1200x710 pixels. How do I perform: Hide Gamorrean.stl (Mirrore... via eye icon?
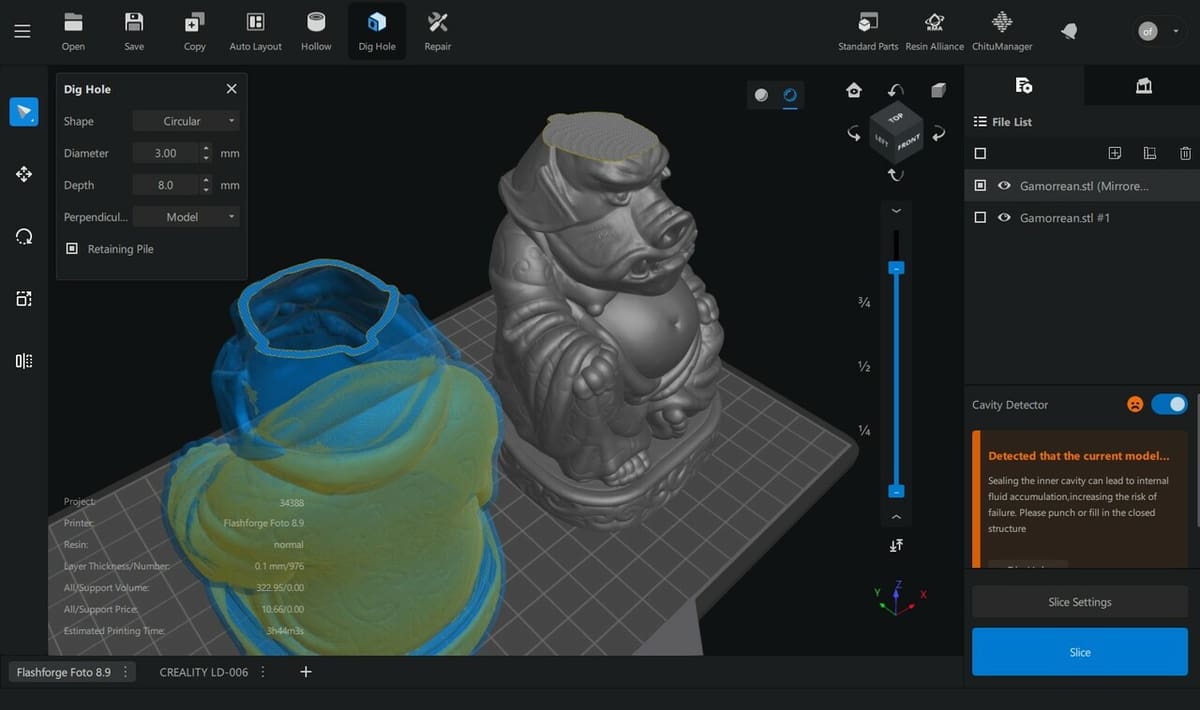1003,186
